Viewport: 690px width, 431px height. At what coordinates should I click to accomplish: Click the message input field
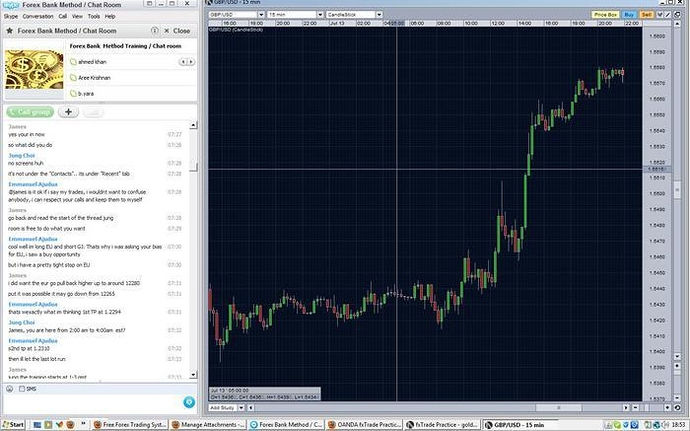tap(92, 402)
